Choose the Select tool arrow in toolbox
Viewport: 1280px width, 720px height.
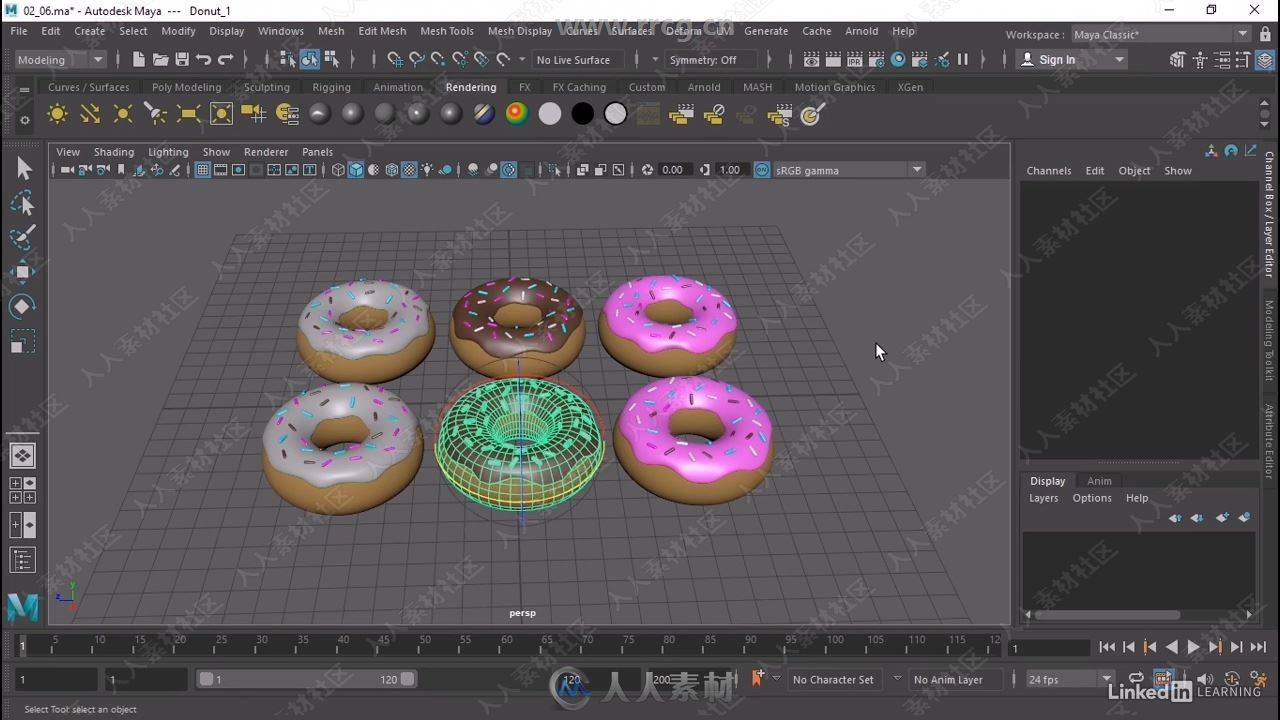pyautogui.click(x=23, y=170)
